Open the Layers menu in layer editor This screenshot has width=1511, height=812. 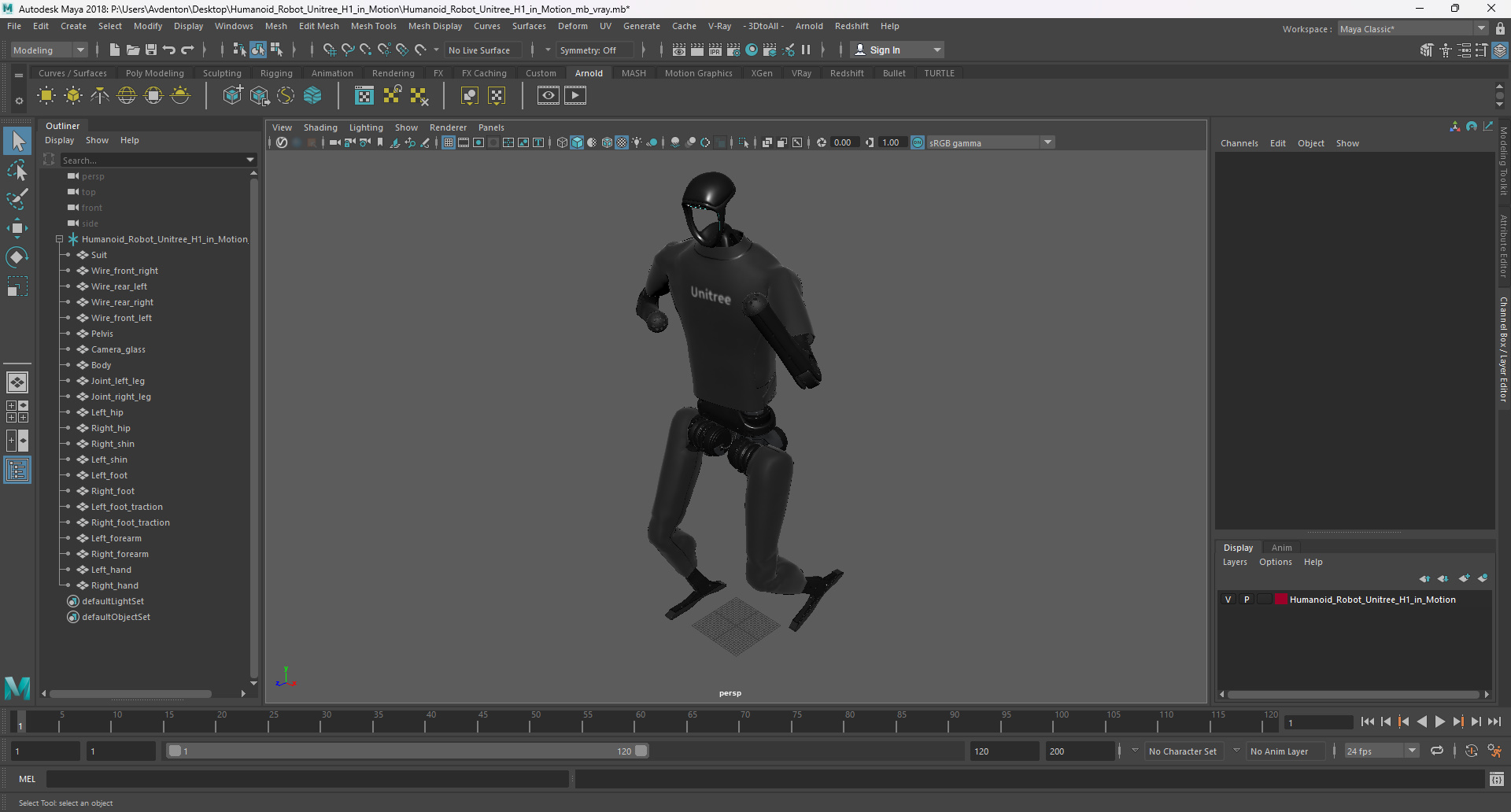click(x=1235, y=562)
